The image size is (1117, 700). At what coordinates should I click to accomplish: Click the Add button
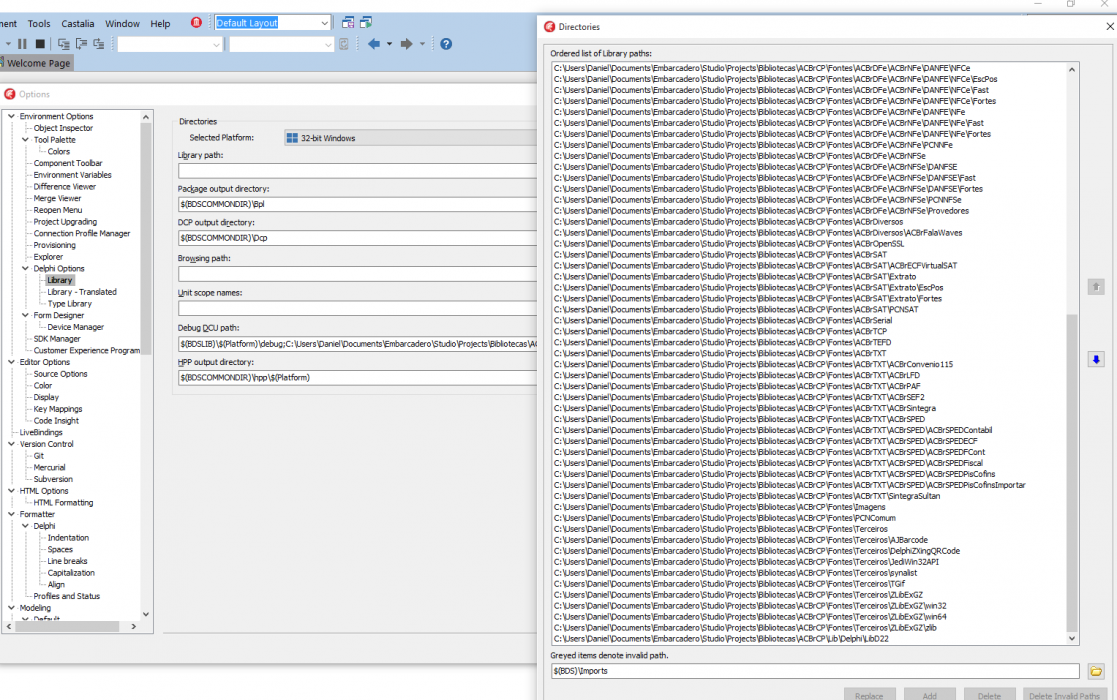coord(929,695)
